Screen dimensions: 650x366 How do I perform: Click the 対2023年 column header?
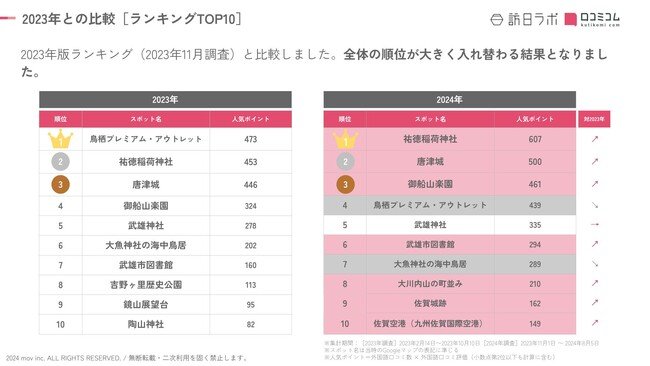594,119
